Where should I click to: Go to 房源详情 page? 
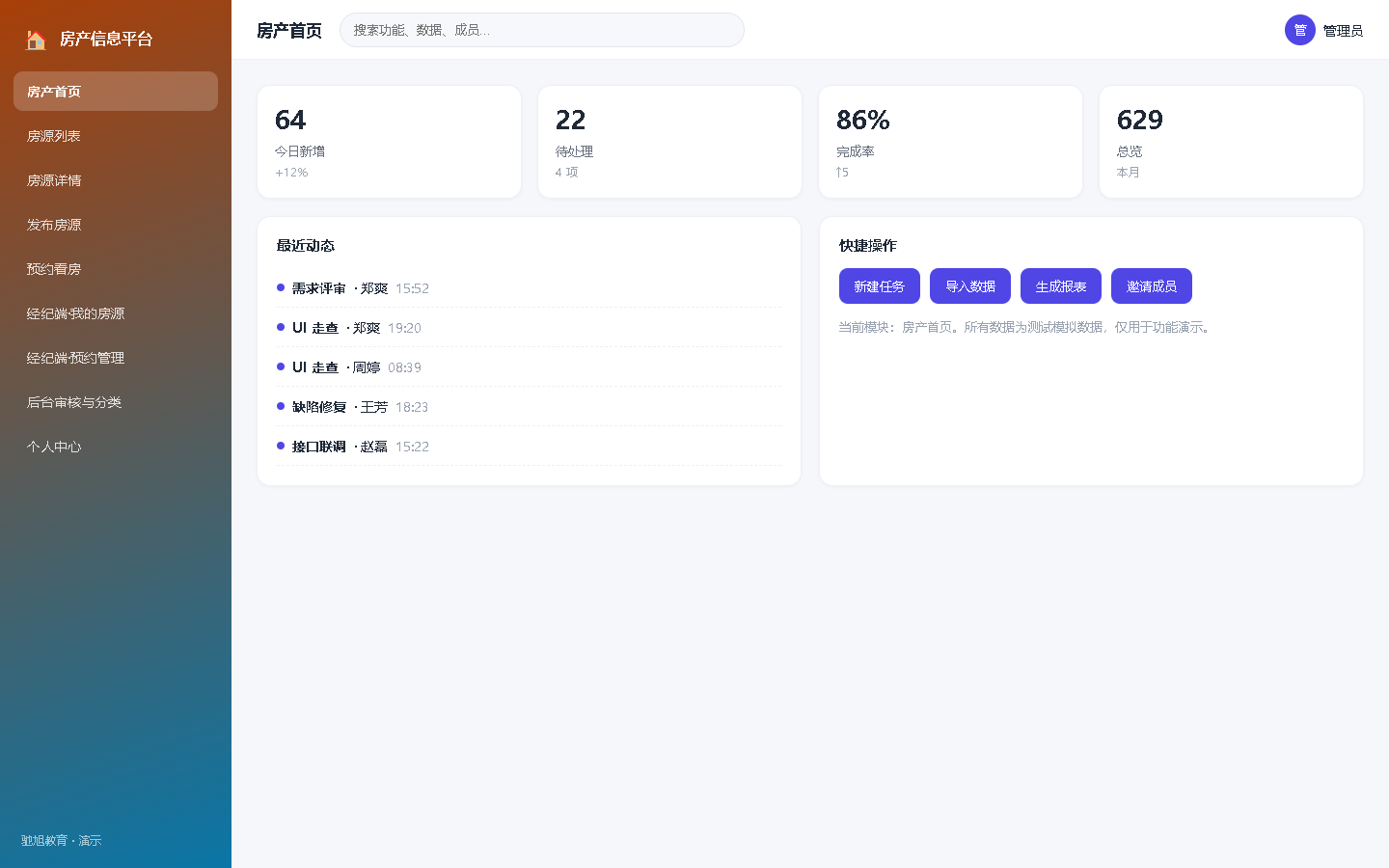click(116, 180)
